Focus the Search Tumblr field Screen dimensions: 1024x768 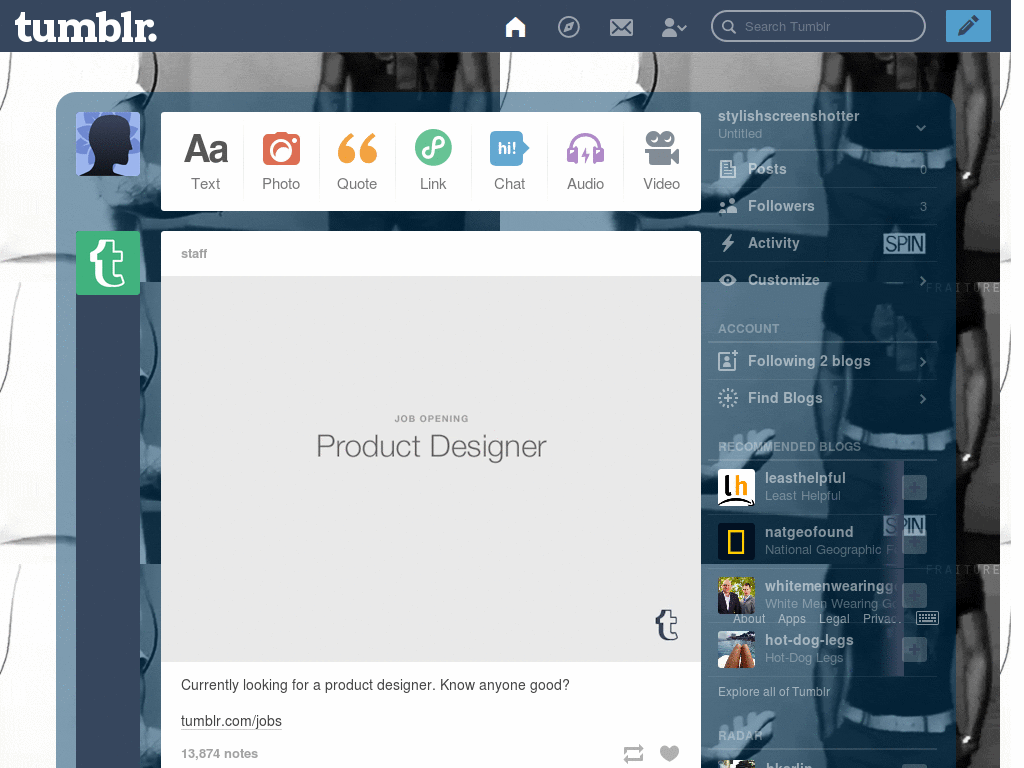pos(818,26)
